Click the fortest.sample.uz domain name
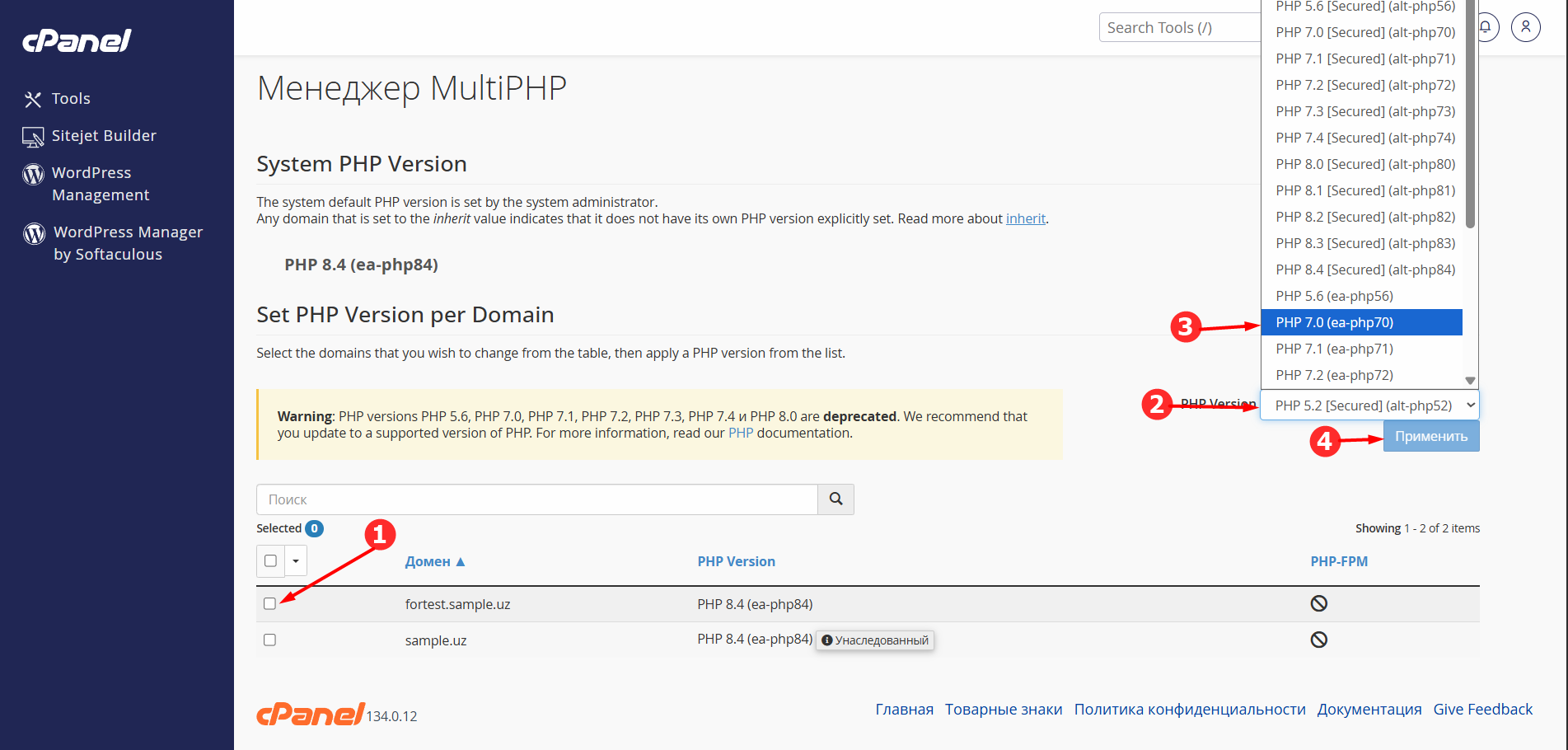Viewport: 1568px width, 750px height. [x=457, y=604]
